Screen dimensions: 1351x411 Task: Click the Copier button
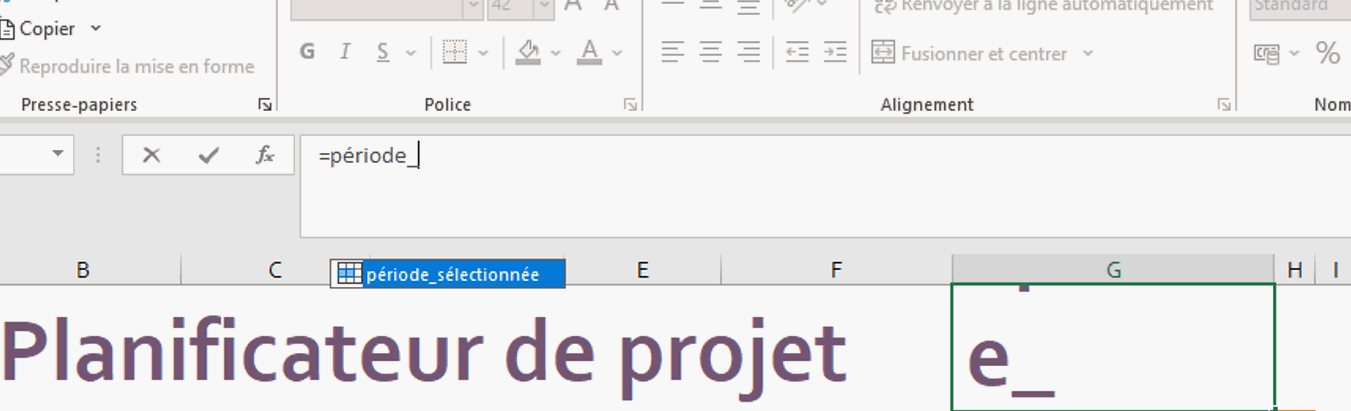pos(37,29)
